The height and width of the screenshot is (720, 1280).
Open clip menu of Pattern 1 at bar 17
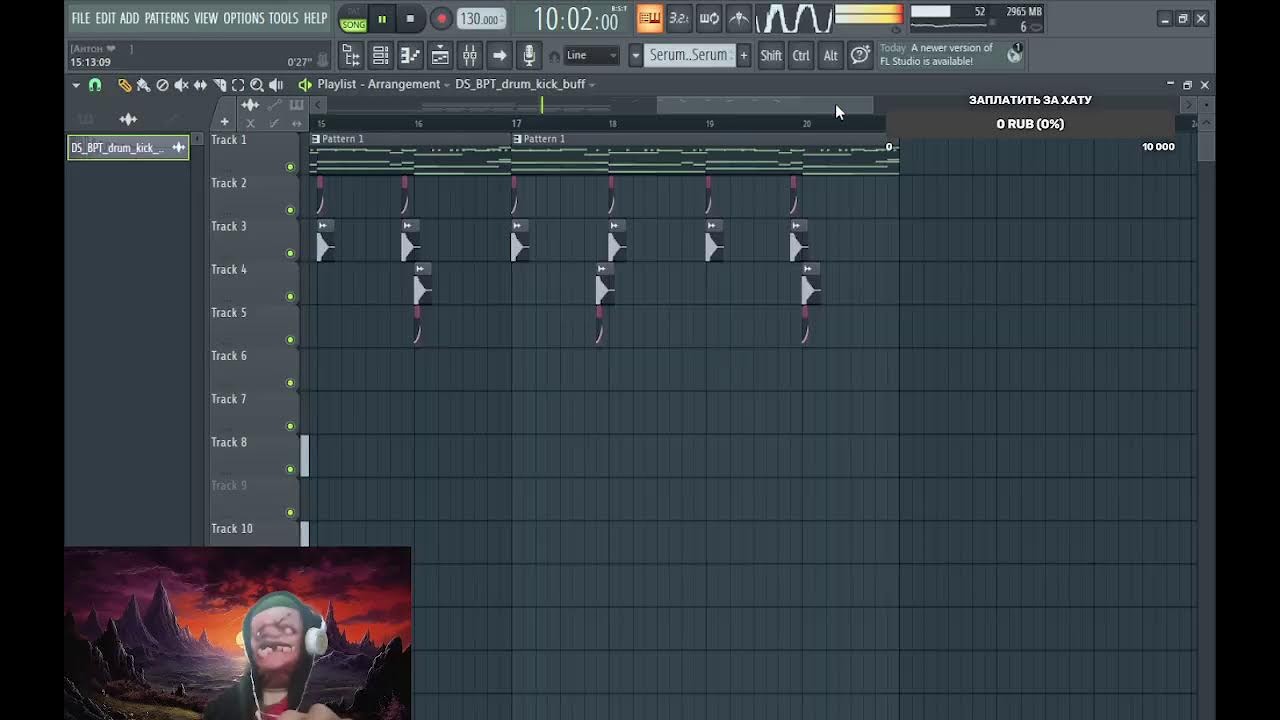tap(517, 139)
